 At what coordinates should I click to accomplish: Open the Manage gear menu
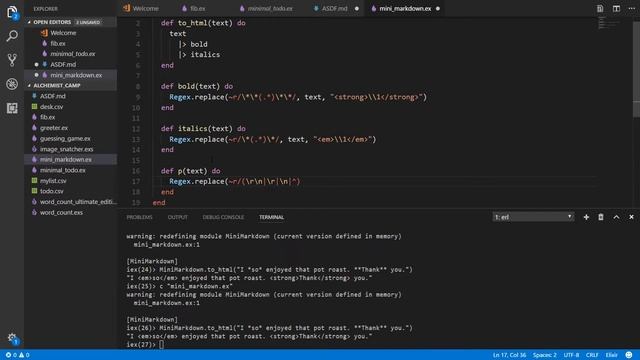12,338
